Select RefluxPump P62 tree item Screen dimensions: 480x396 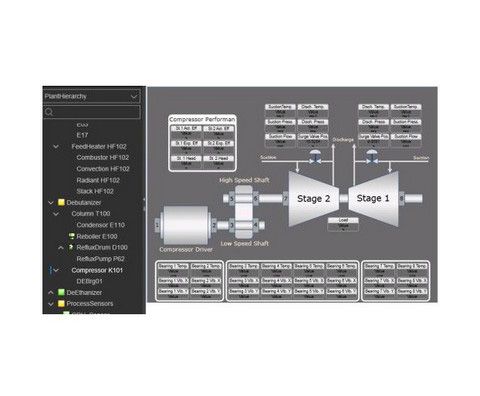tap(100, 259)
